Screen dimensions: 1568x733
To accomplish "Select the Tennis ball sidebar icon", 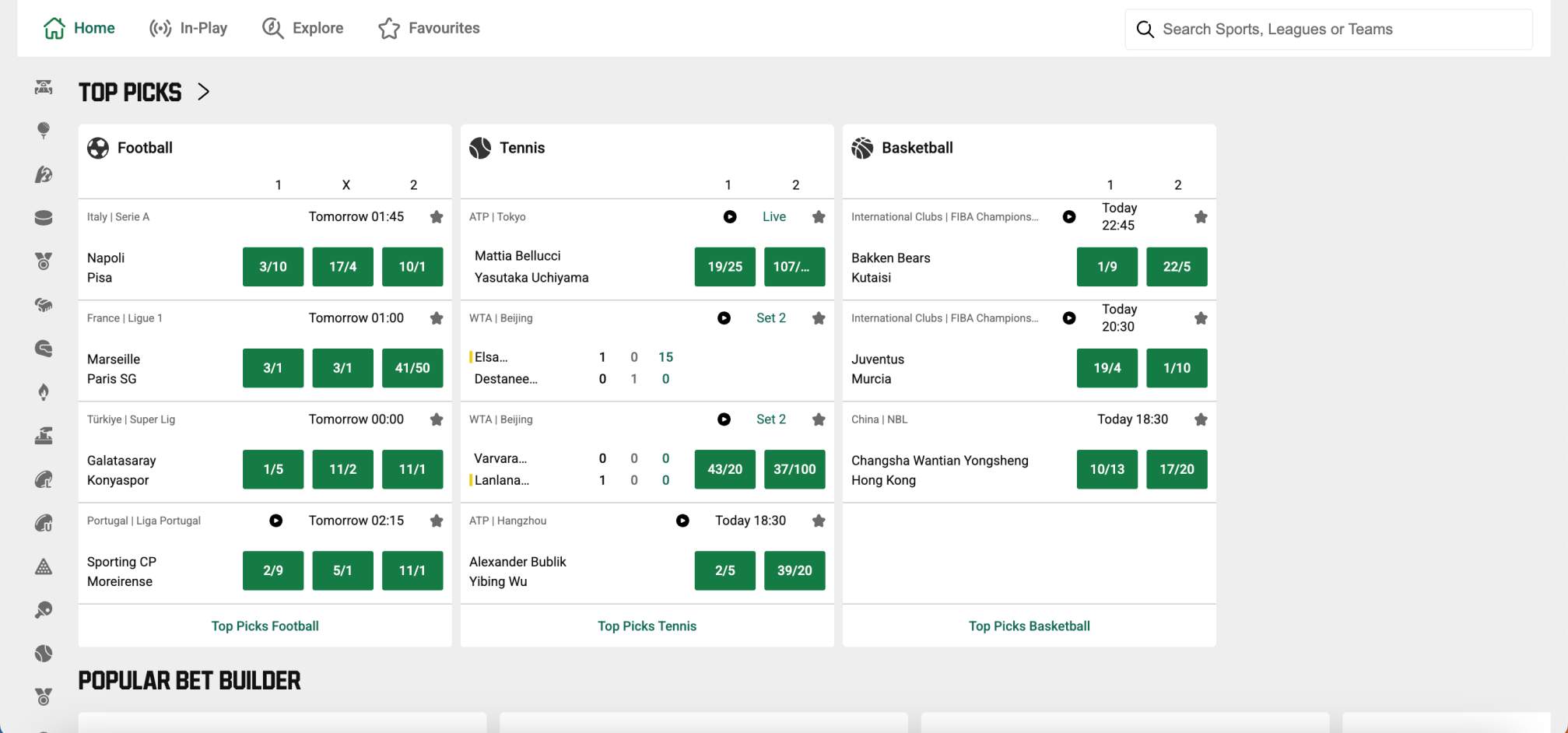I will coord(44,654).
